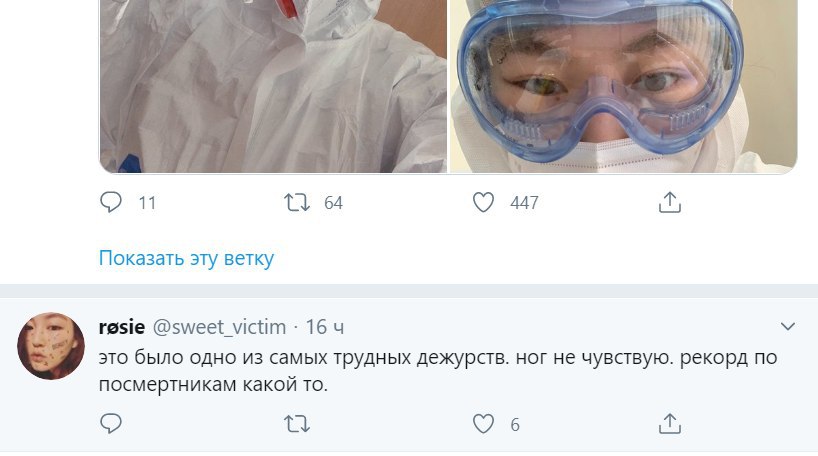Click the 447 likes counter
The image size is (818, 456).
pos(524,202)
